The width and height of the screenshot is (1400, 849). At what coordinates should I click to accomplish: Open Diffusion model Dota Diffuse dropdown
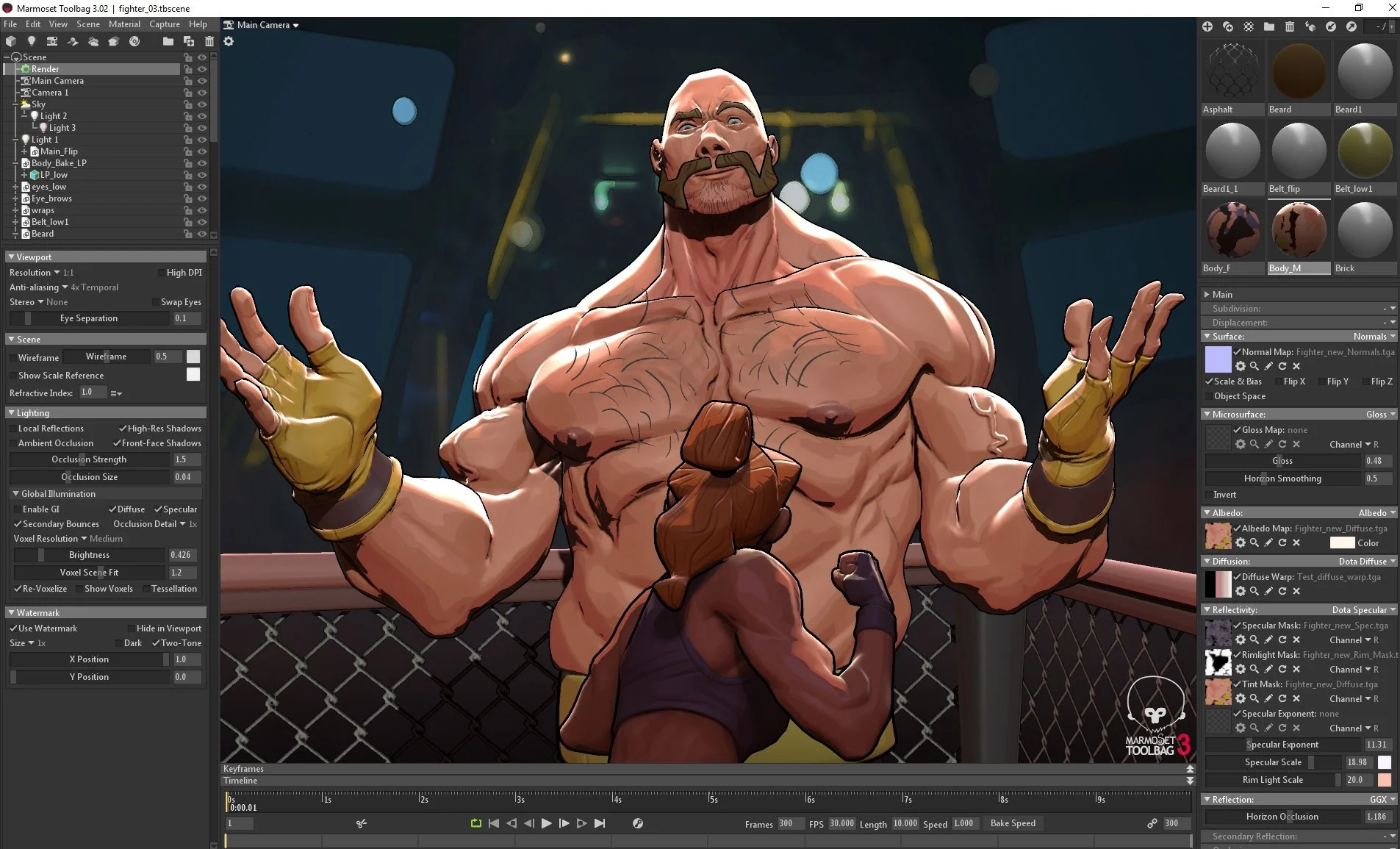pyautogui.click(x=1367, y=562)
